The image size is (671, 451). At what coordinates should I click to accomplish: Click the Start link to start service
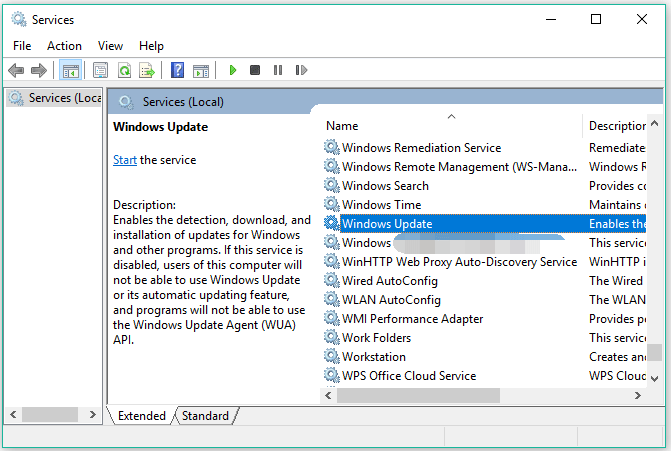coord(125,160)
